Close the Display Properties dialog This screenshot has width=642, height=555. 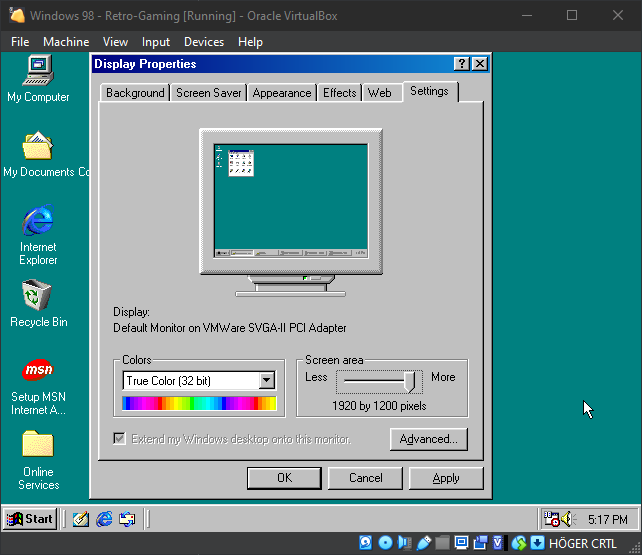[480, 64]
